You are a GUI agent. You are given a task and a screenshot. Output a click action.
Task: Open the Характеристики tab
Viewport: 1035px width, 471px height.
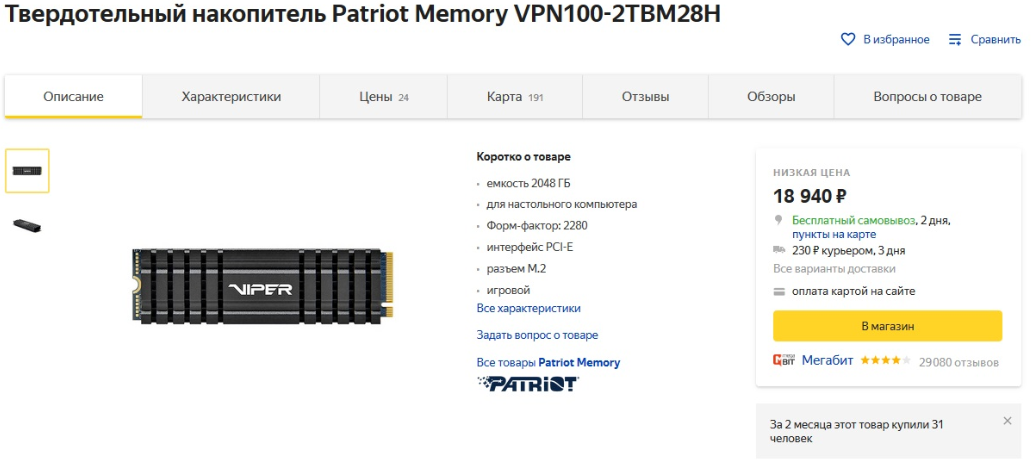click(231, 97)
